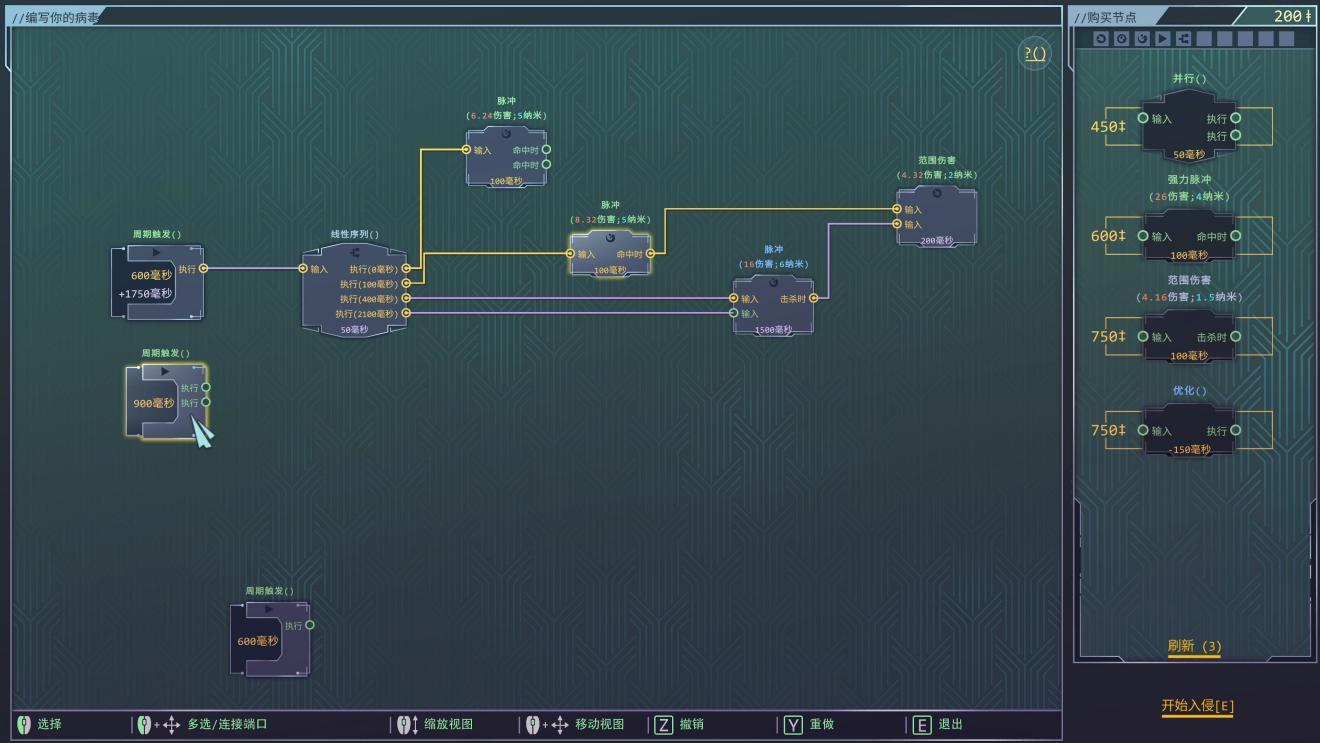Click the first circular-arrow filter icon in shop

click(1101, 38)
